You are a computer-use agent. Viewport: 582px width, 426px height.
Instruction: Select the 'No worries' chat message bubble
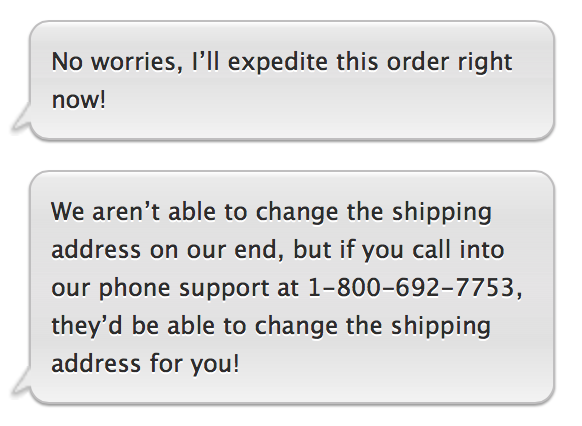[292, 81]
